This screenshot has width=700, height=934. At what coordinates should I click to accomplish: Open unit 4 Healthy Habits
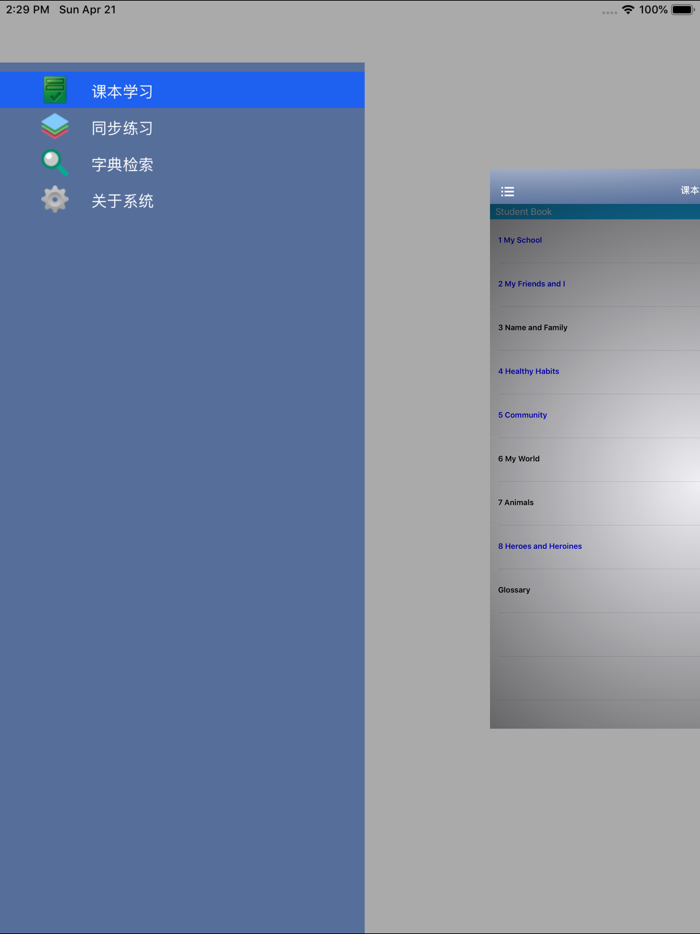595,372
